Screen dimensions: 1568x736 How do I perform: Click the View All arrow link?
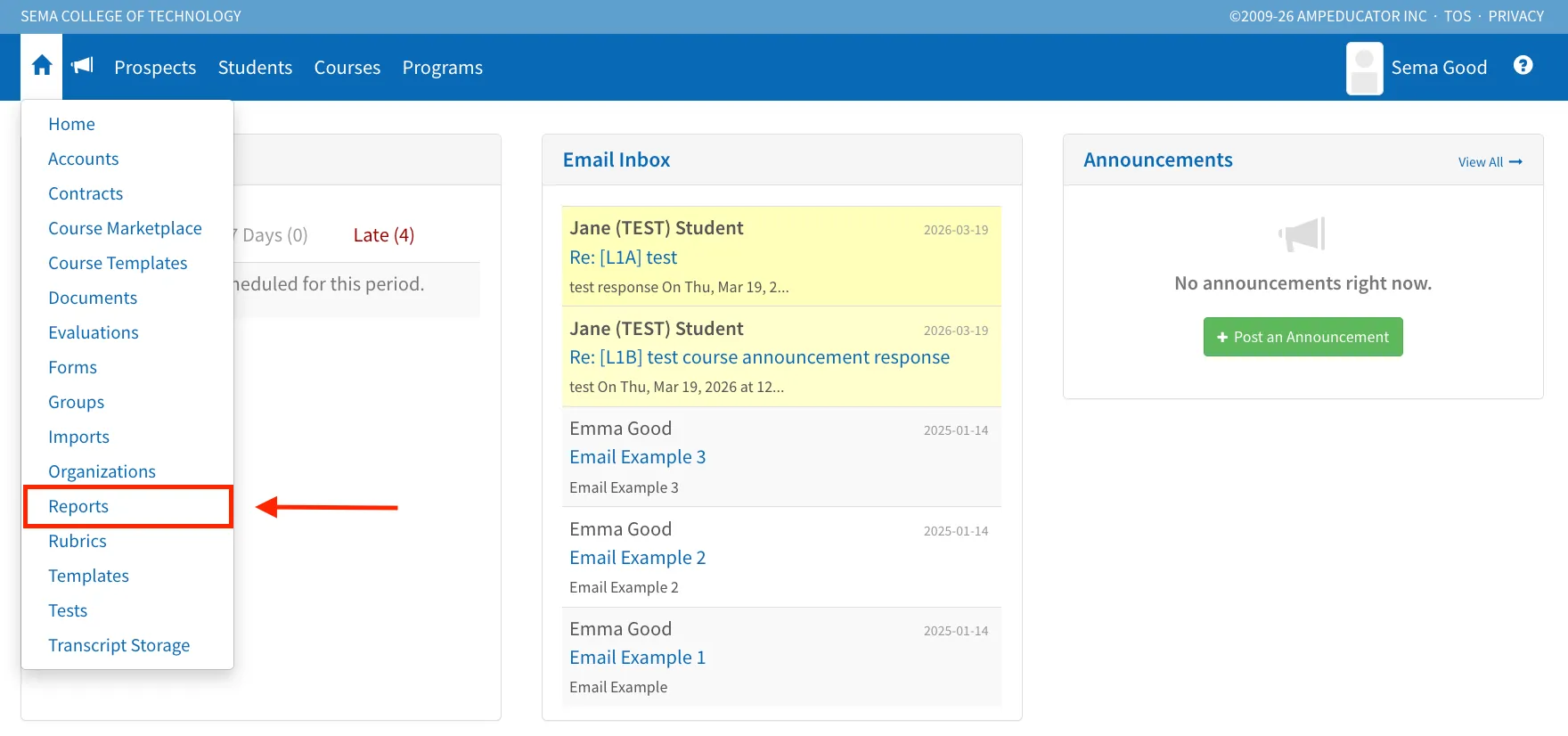(1490, 162)
